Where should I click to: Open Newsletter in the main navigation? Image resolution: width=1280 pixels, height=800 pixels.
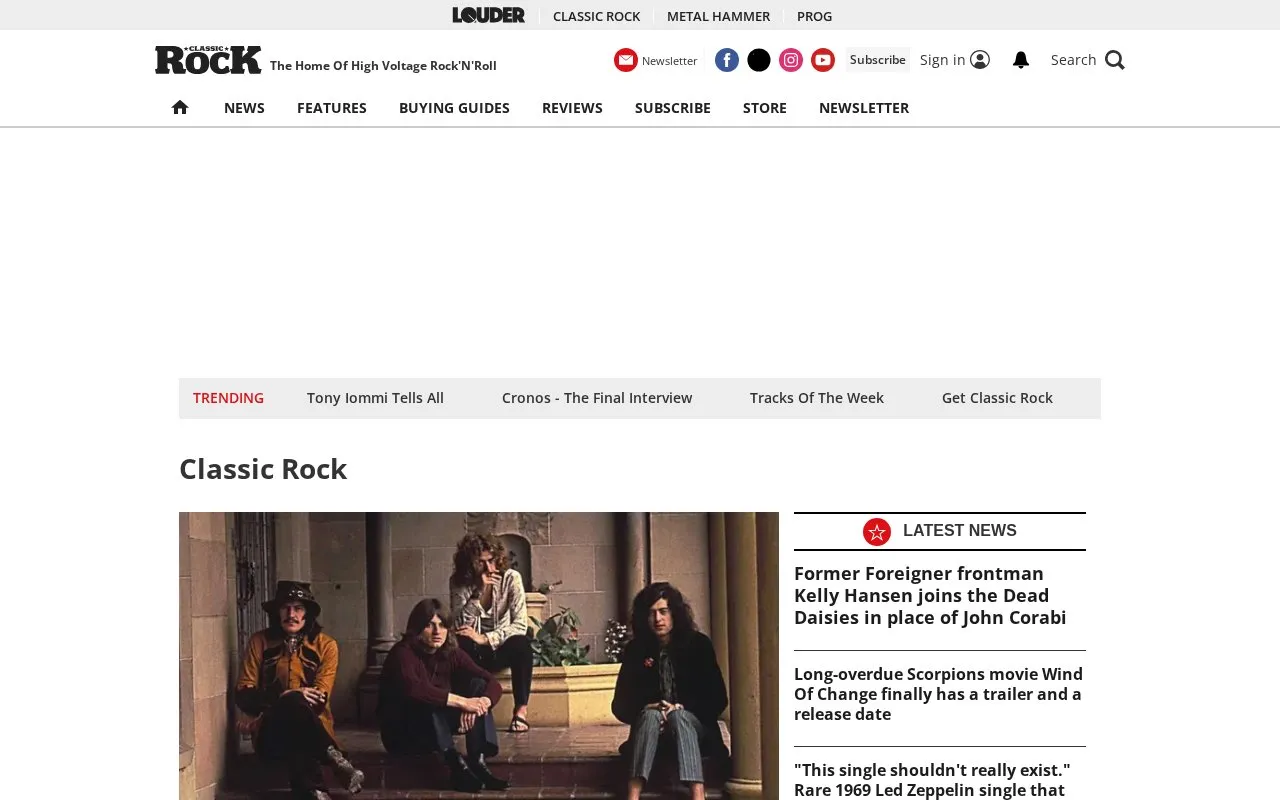pos(864,108)
